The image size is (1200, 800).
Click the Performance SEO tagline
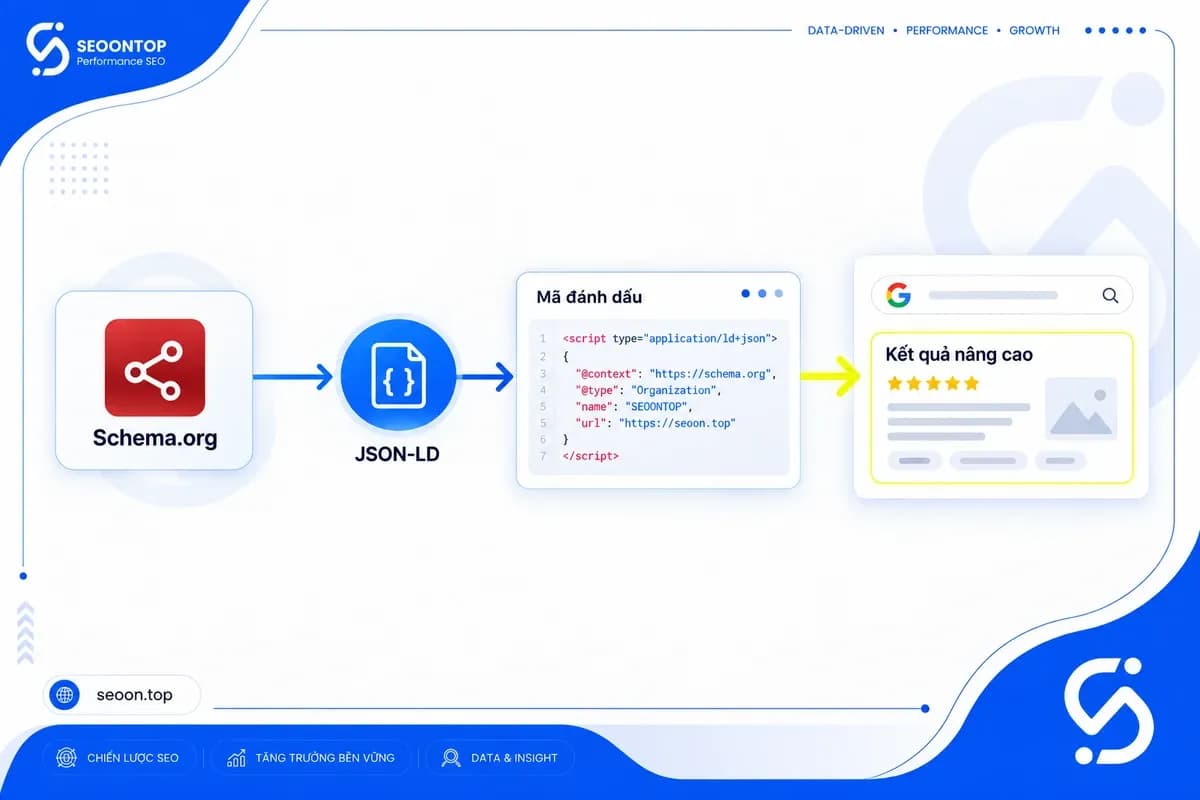pyautogui.click(x=121, y=62)
